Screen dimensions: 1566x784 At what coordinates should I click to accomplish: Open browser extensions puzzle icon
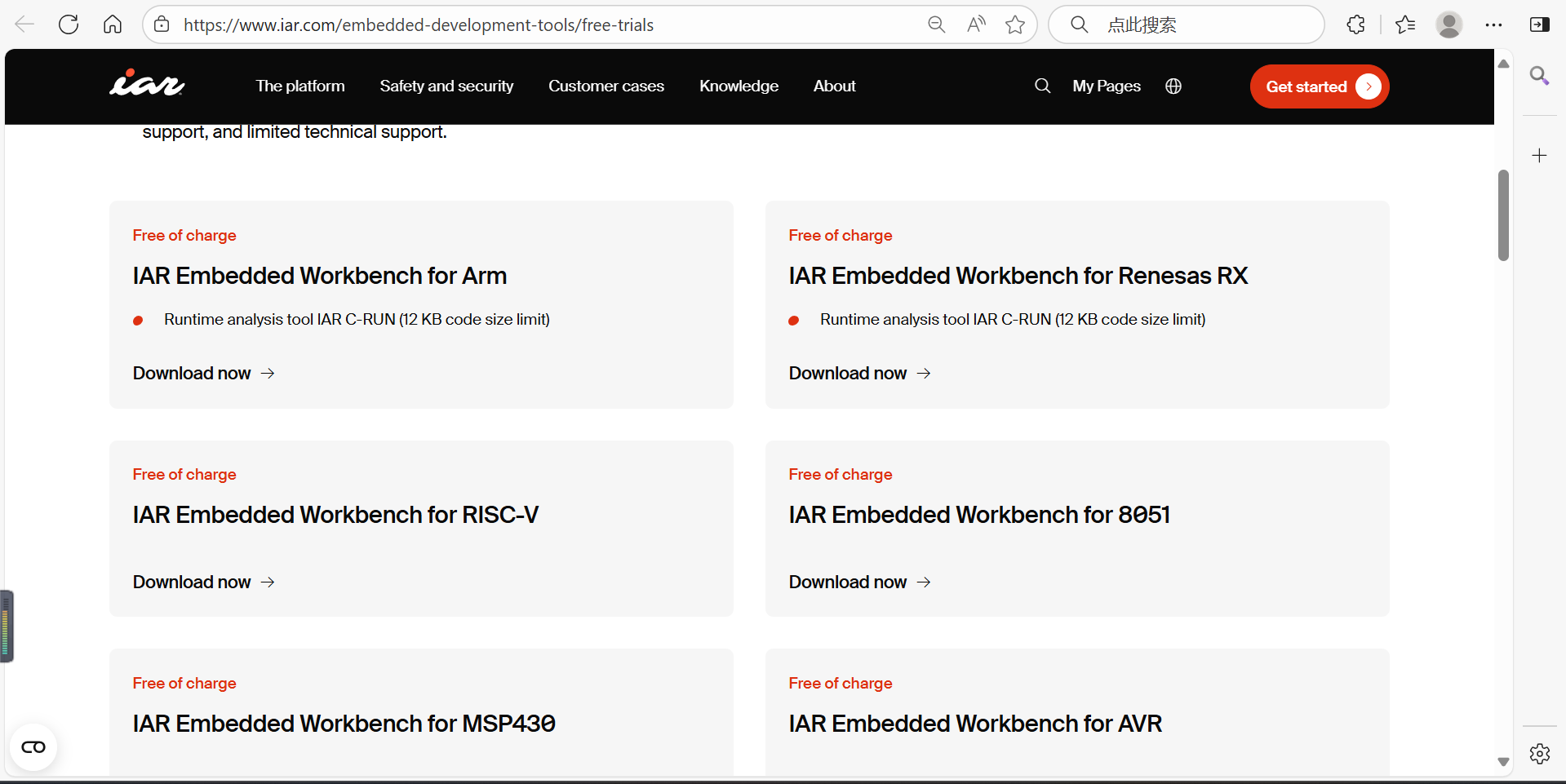point(1355,24)
